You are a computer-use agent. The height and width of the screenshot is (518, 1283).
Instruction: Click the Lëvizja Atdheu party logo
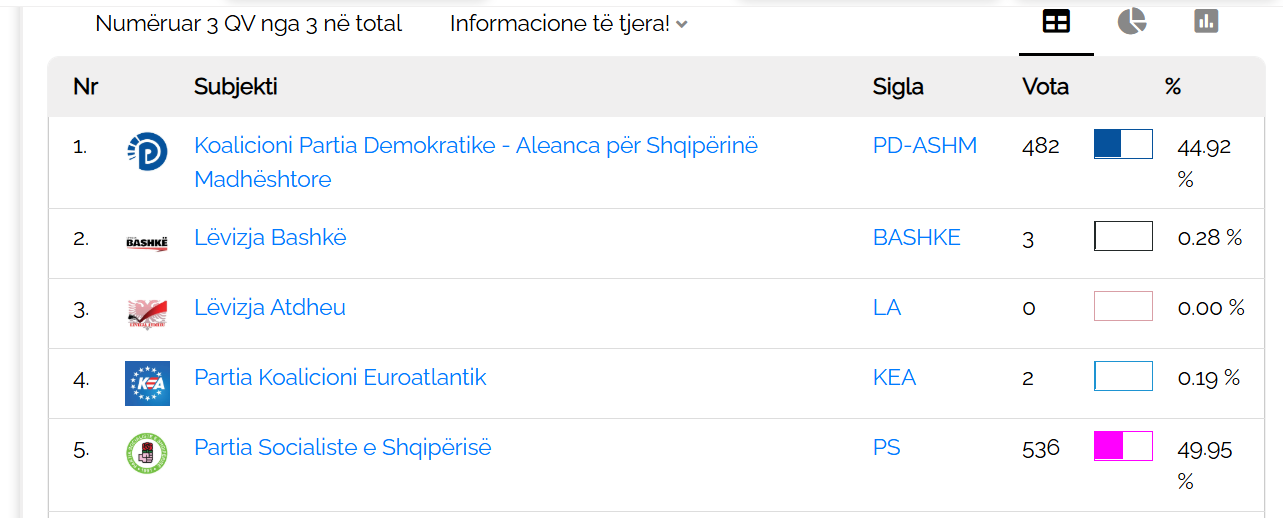point(147,312)
